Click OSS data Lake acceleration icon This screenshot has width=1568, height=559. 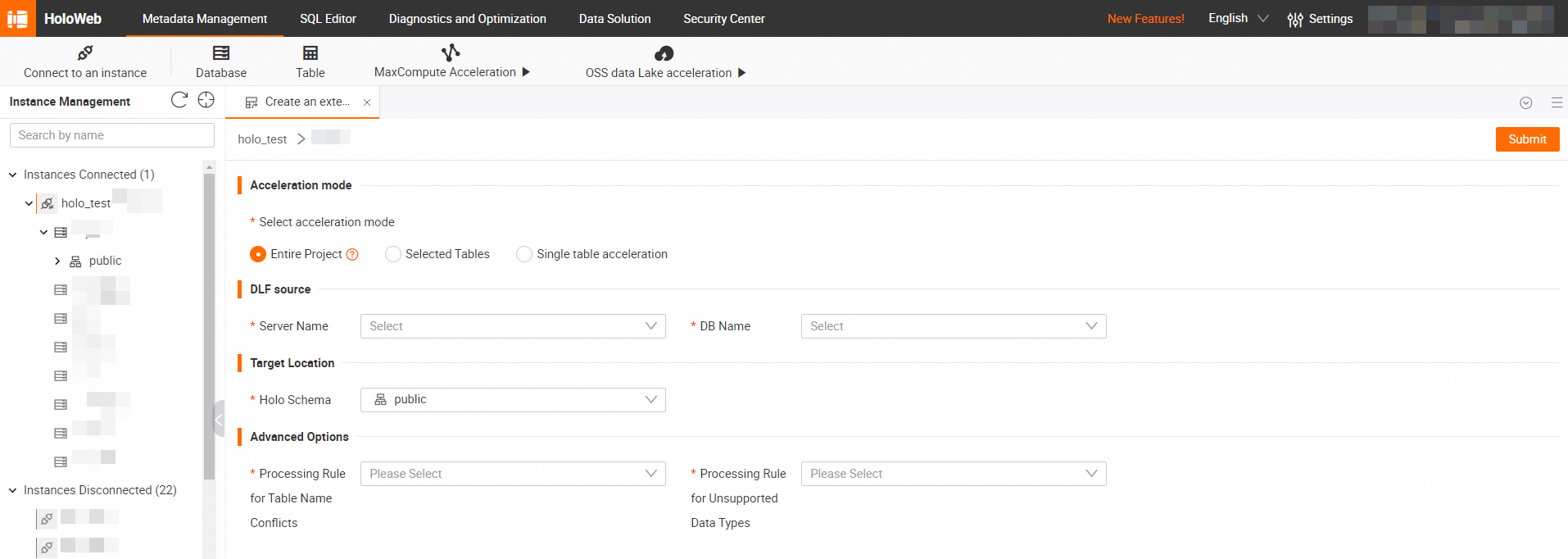[664, 54]
